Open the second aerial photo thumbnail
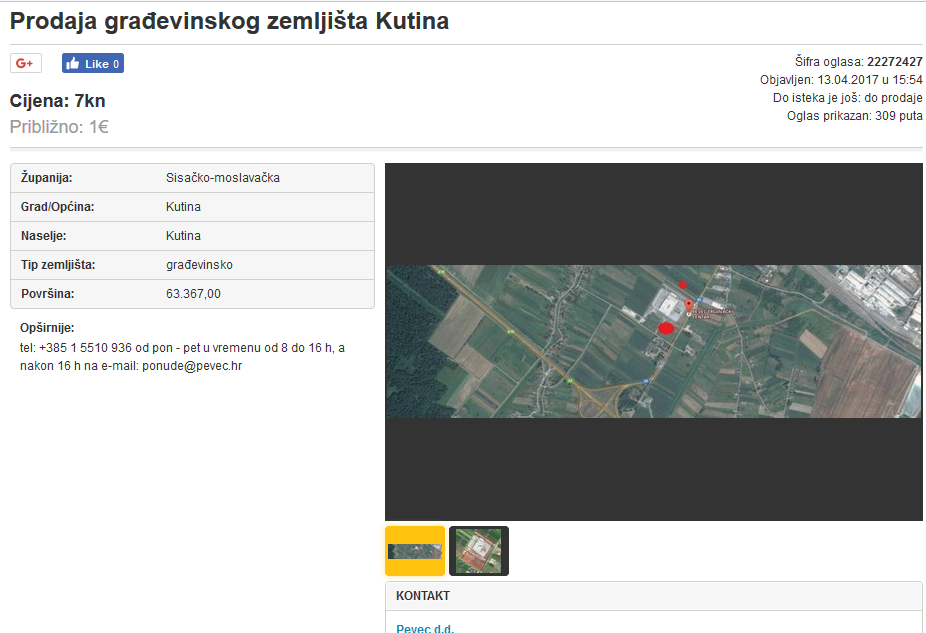The width and height of the screenshot is (926, 633). tap(478, 551)
